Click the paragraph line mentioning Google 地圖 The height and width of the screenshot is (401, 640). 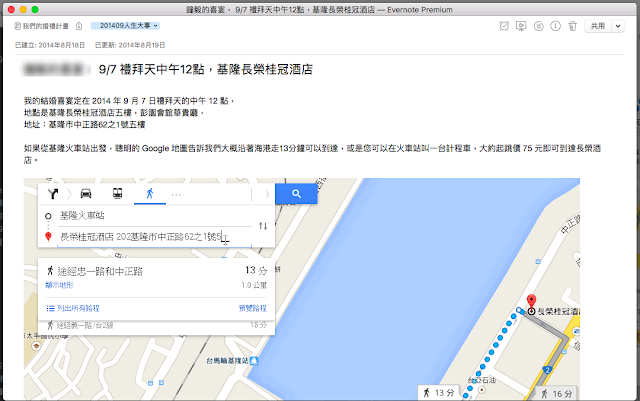pos(312,148)
